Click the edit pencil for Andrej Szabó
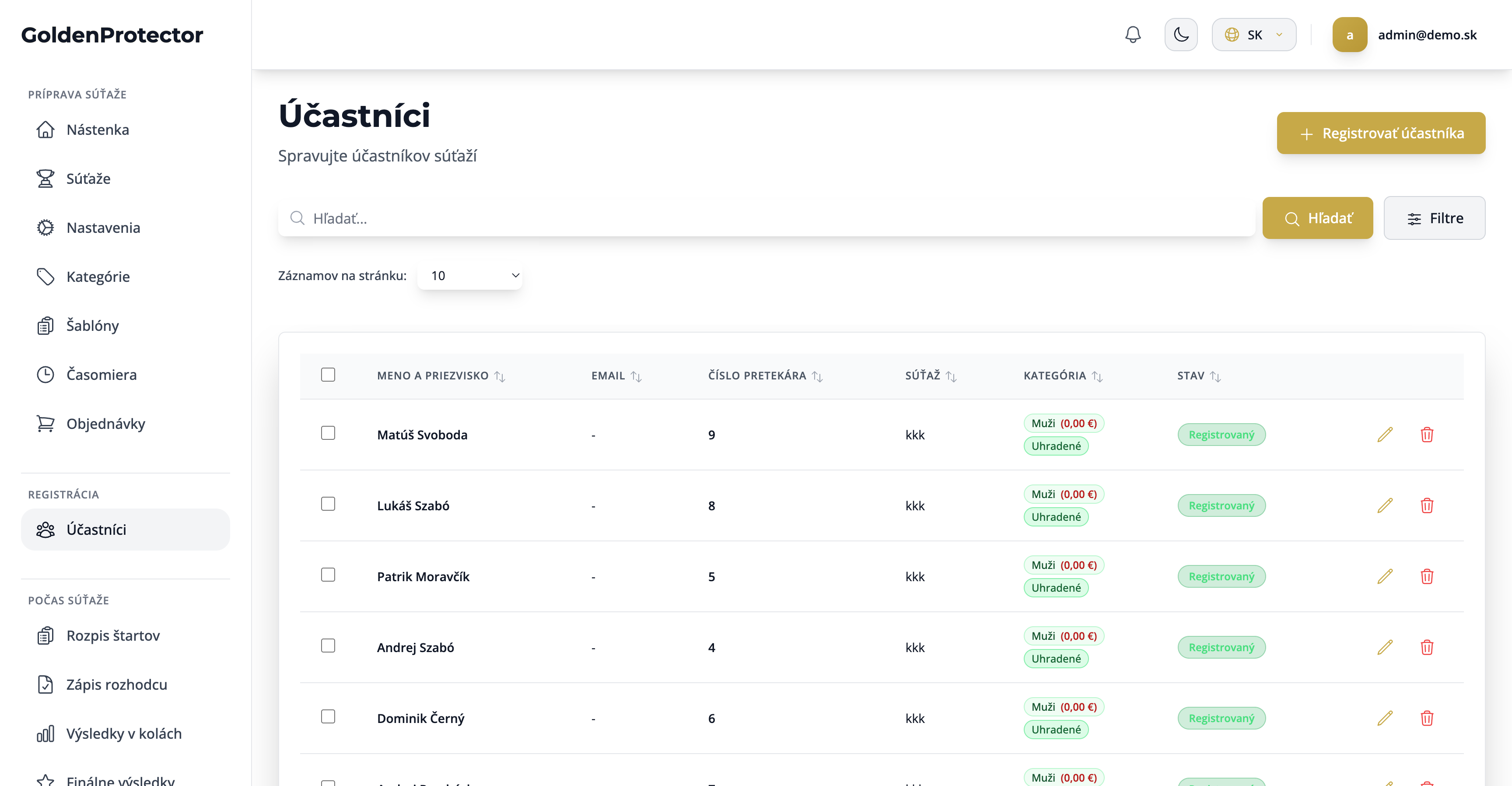The width and height of the screenshot is (1512, 786). [x=1385, y=647]
